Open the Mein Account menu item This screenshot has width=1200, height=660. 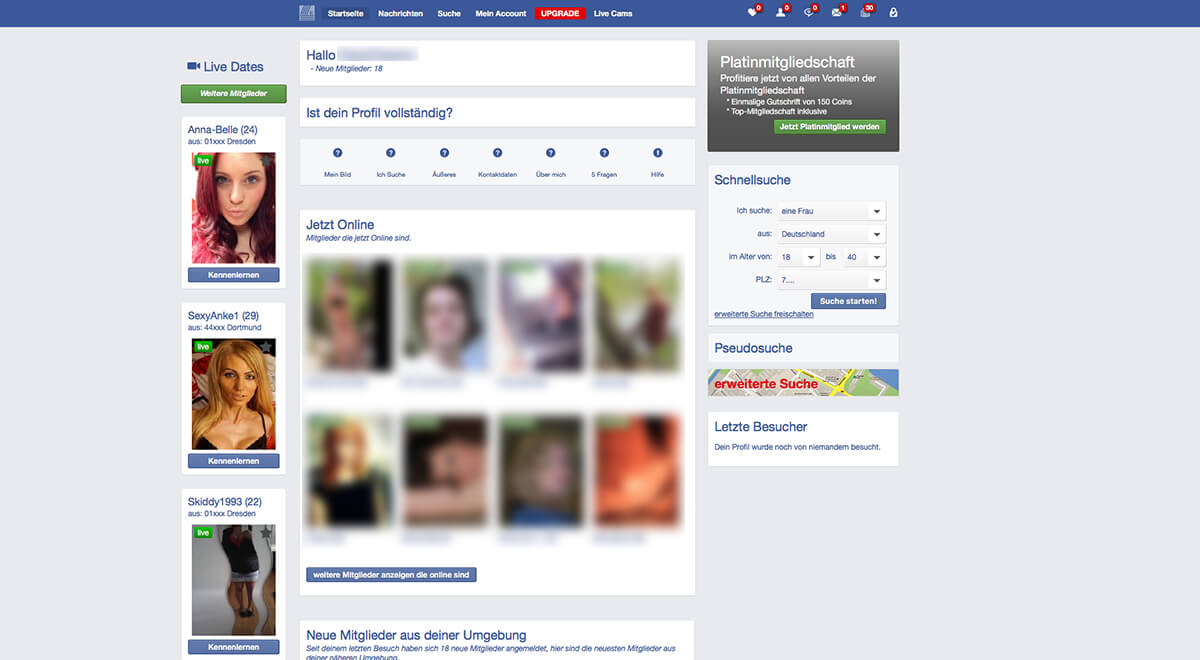pos(501,13)
